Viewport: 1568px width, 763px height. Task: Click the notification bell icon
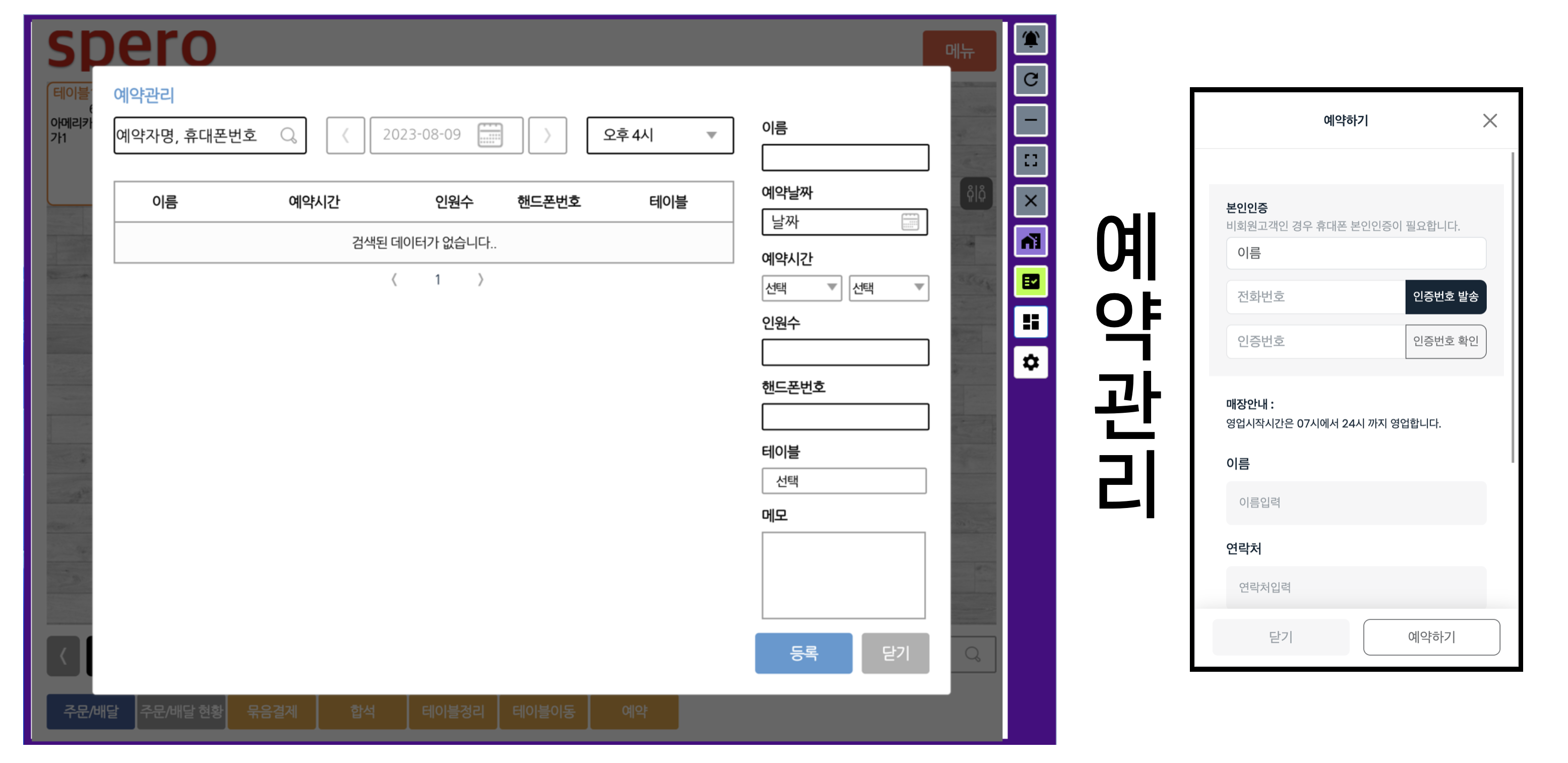click(1030, 39)
